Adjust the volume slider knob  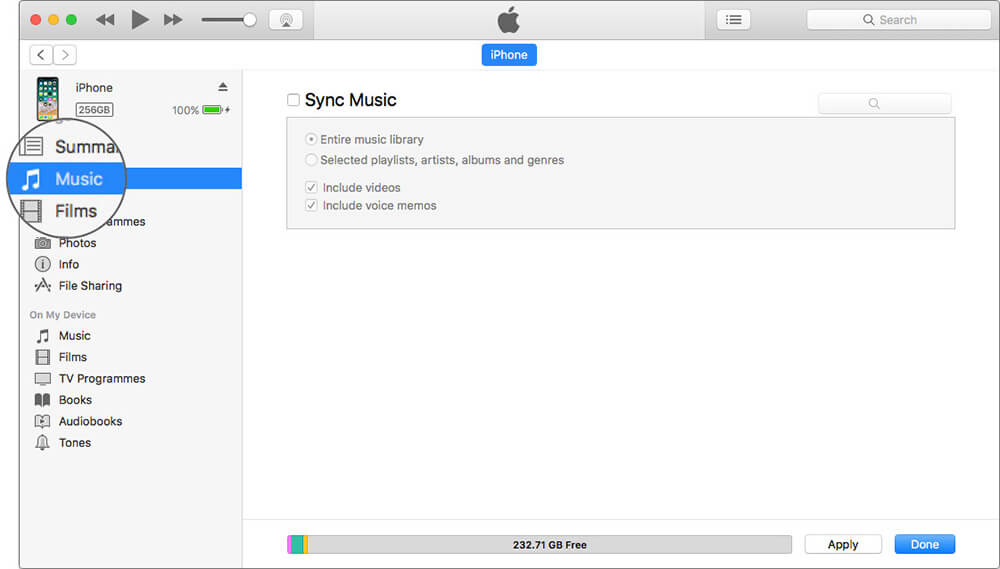249,20
